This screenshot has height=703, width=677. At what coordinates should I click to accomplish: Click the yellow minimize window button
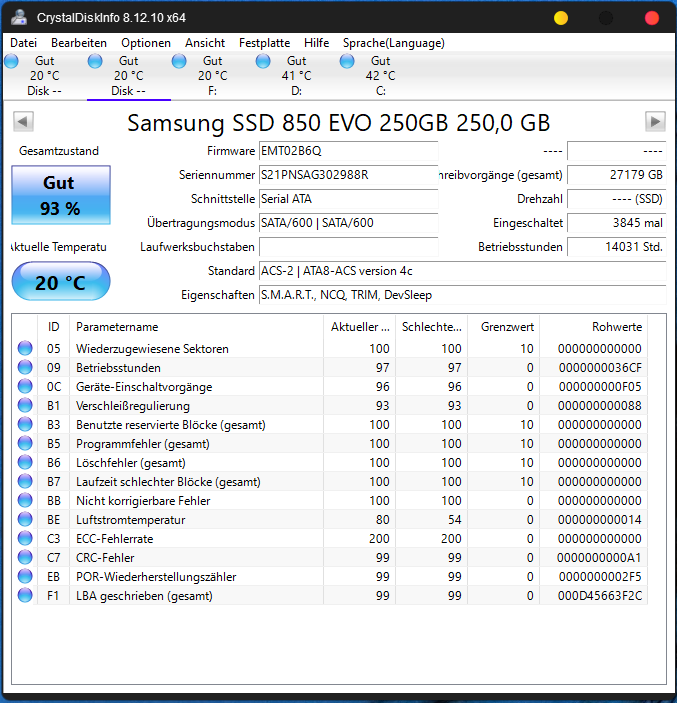pos(561,18)
